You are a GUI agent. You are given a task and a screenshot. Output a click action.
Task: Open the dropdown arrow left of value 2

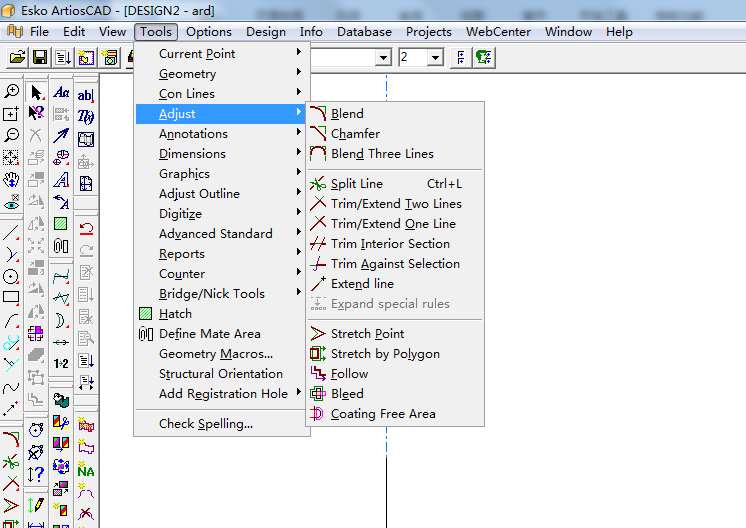(383, 58)
